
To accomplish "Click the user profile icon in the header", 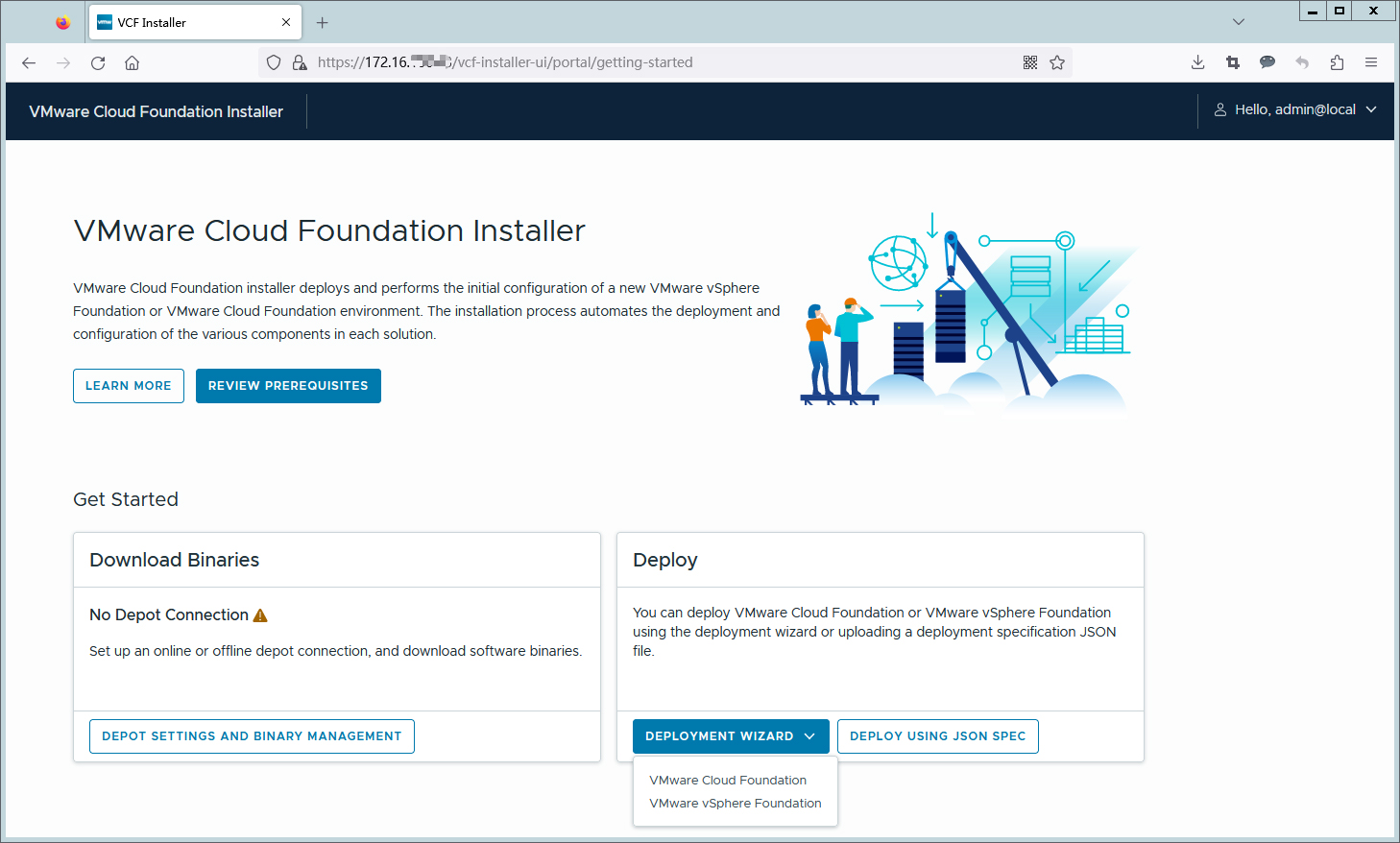I will click(x=1220, y=110).
